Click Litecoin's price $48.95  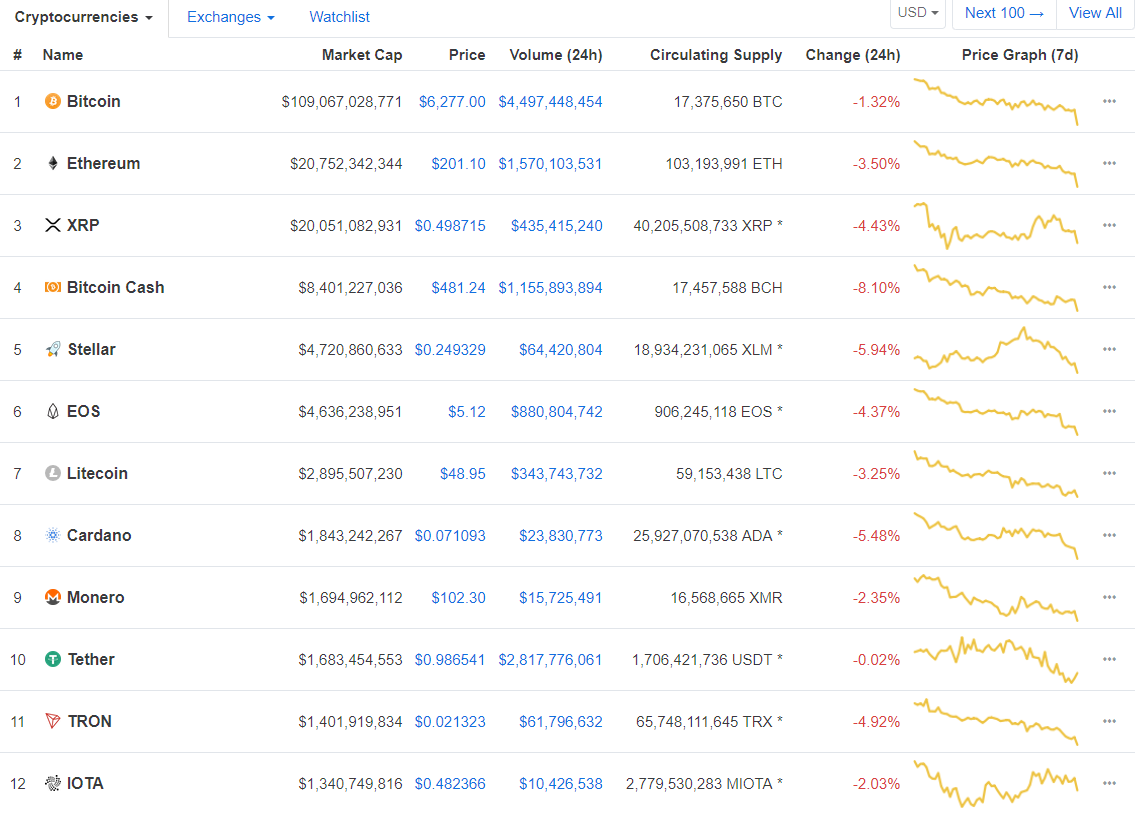click(462, 474)
